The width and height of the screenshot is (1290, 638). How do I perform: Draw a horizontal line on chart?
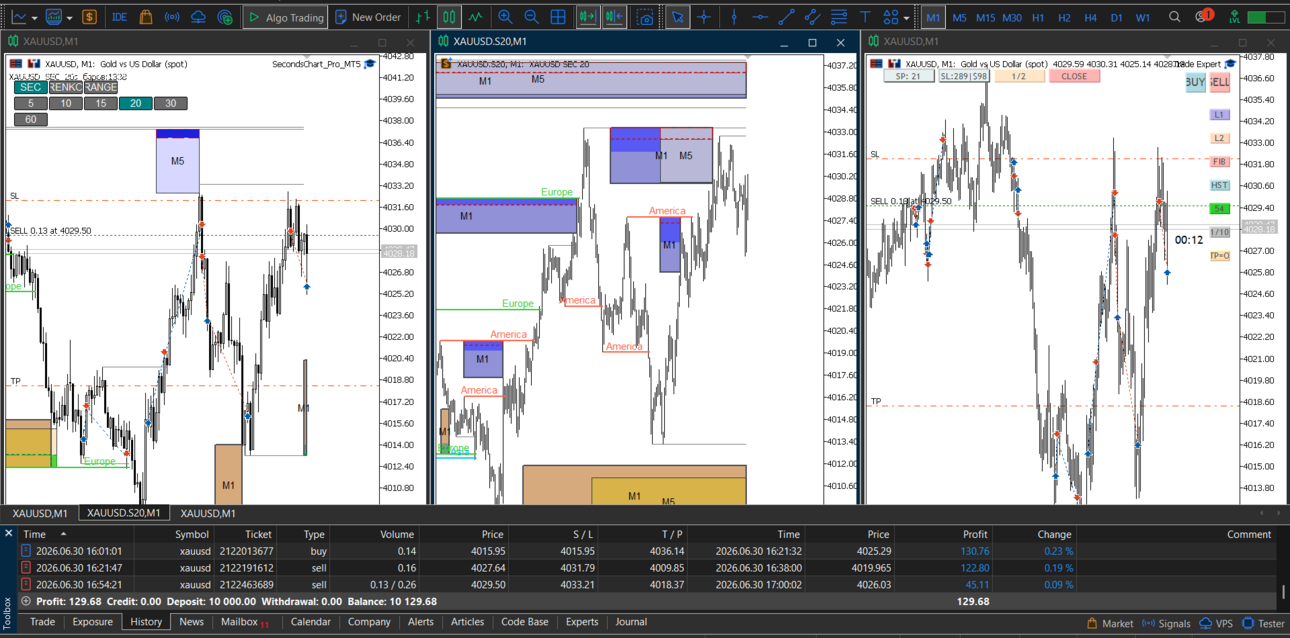pyautogui.click(x=761, y=17)
